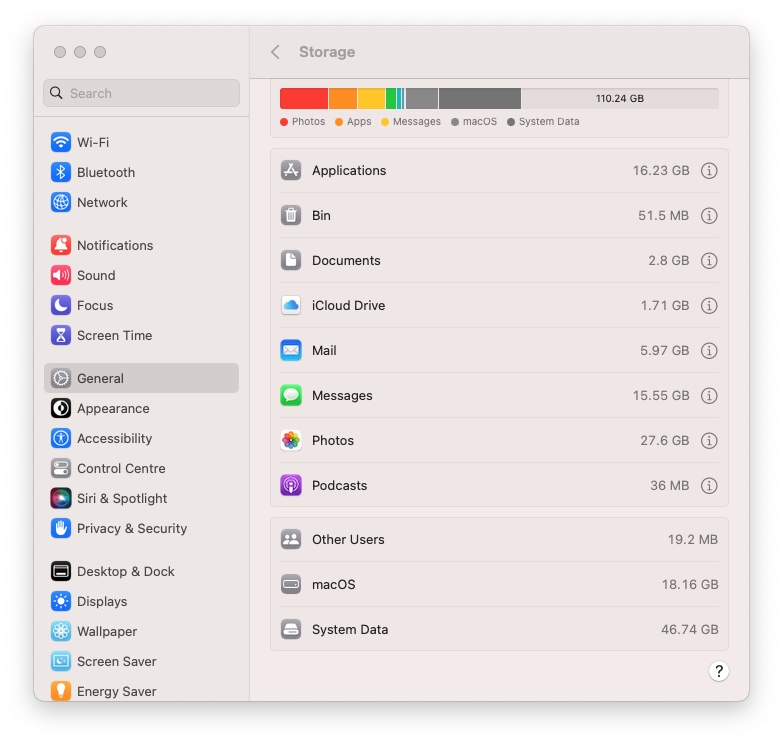Click the orange Apps segment in storage bar
Screen dimensions: 783x743
[x=343, y=98]
